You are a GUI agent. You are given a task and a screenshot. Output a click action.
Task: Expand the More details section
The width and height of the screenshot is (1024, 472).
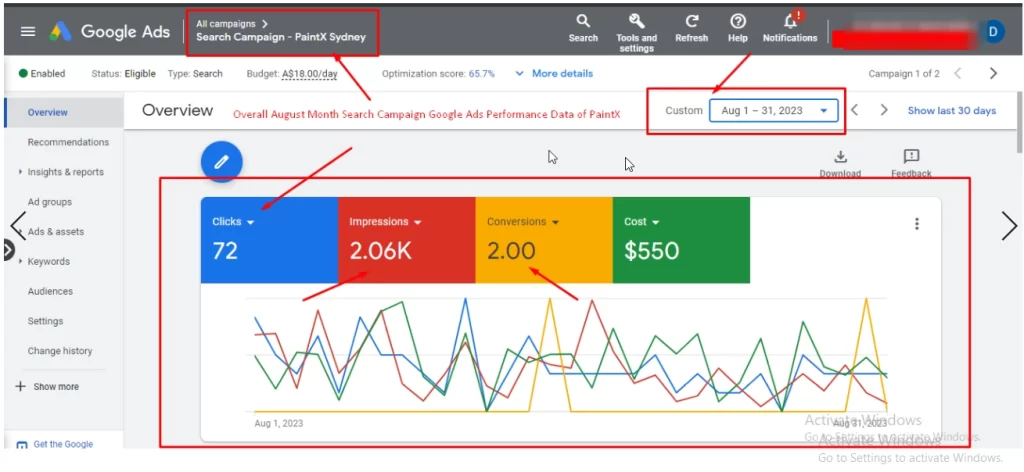tap(554, 73)
